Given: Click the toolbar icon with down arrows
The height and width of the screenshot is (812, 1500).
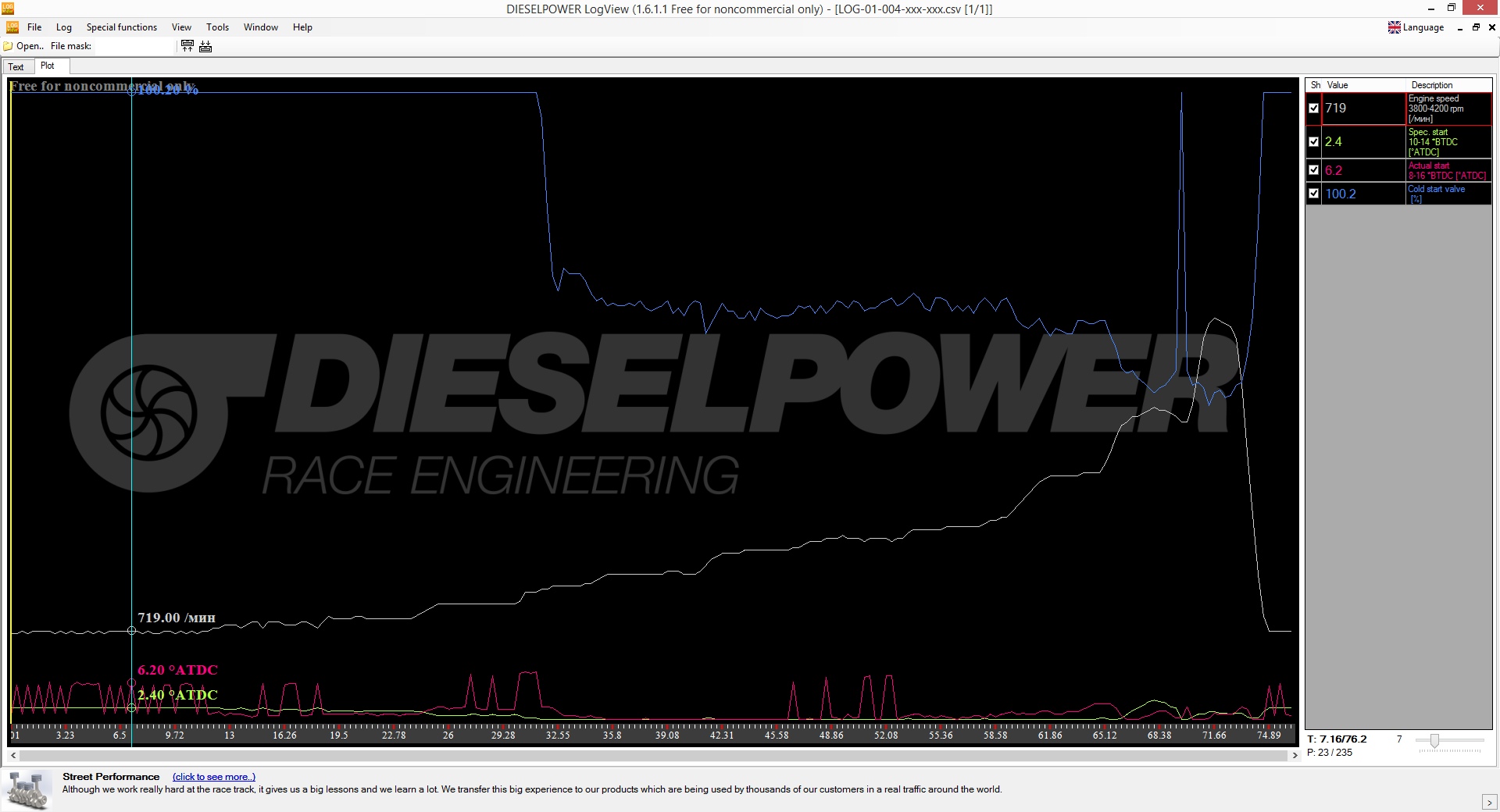Looking at the screenshot, I should point(205,46).
